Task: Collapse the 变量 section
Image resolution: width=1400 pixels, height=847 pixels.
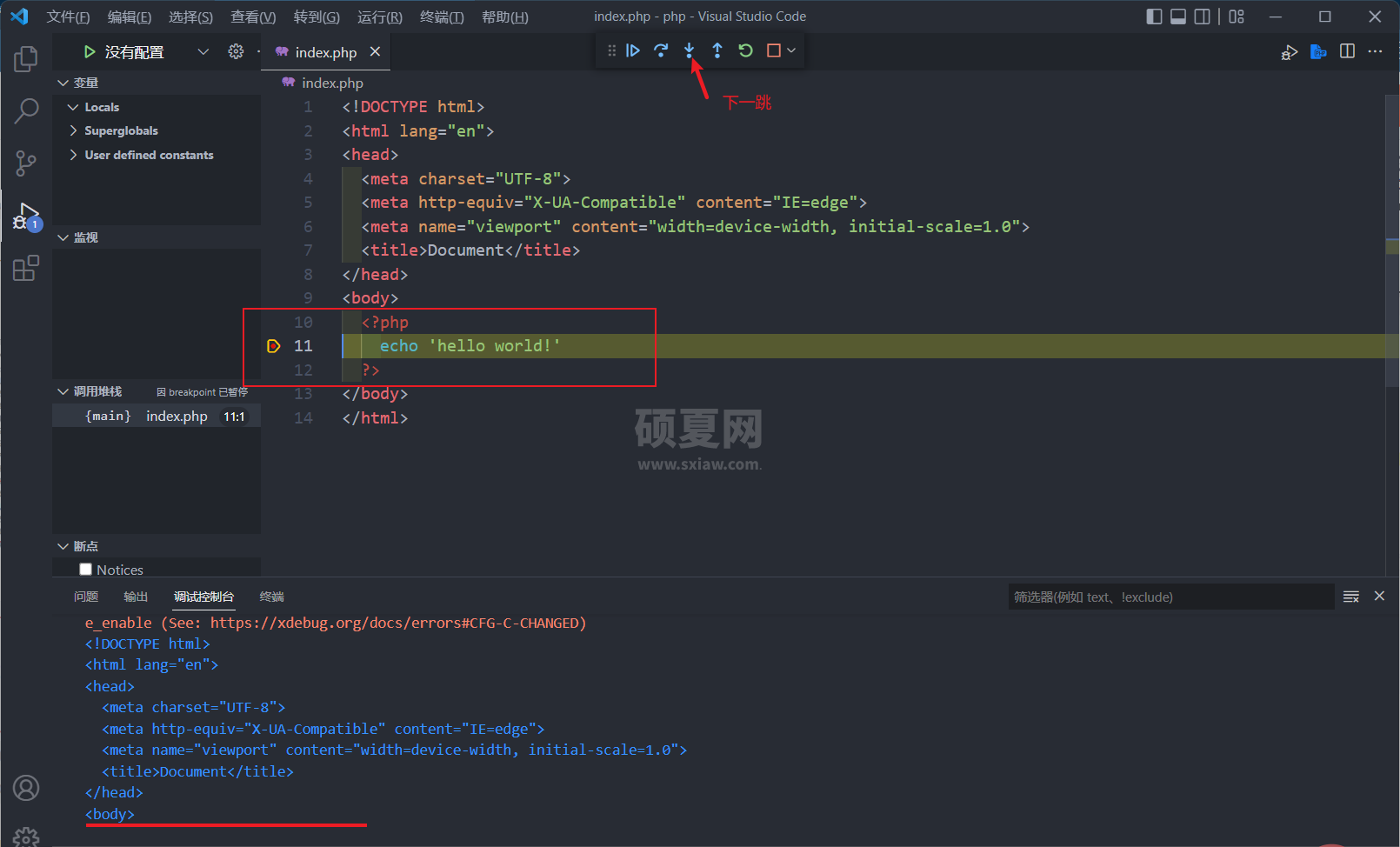Action: tap(157, 83)
